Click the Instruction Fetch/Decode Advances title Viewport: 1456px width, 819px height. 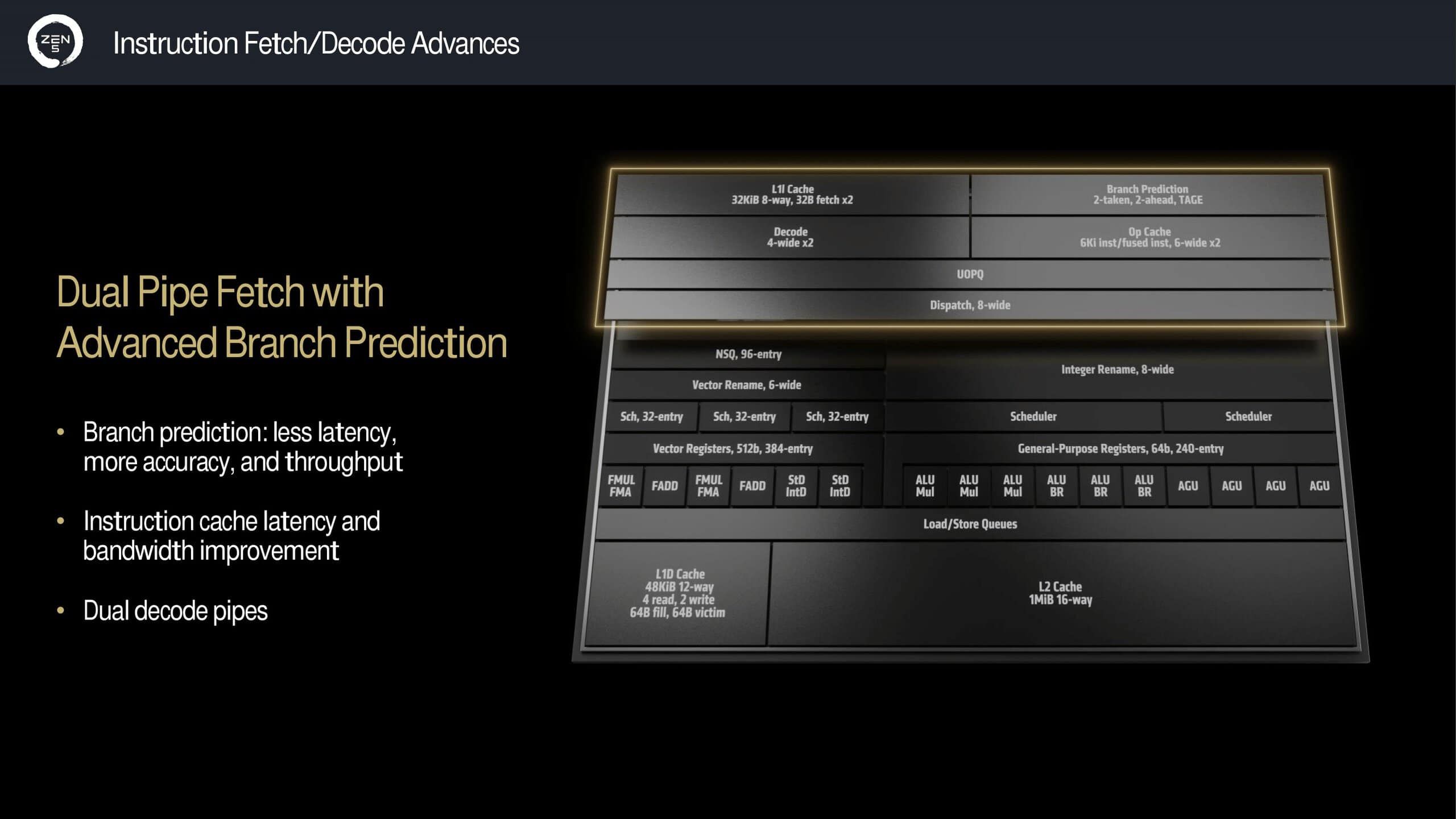[316, 43]
